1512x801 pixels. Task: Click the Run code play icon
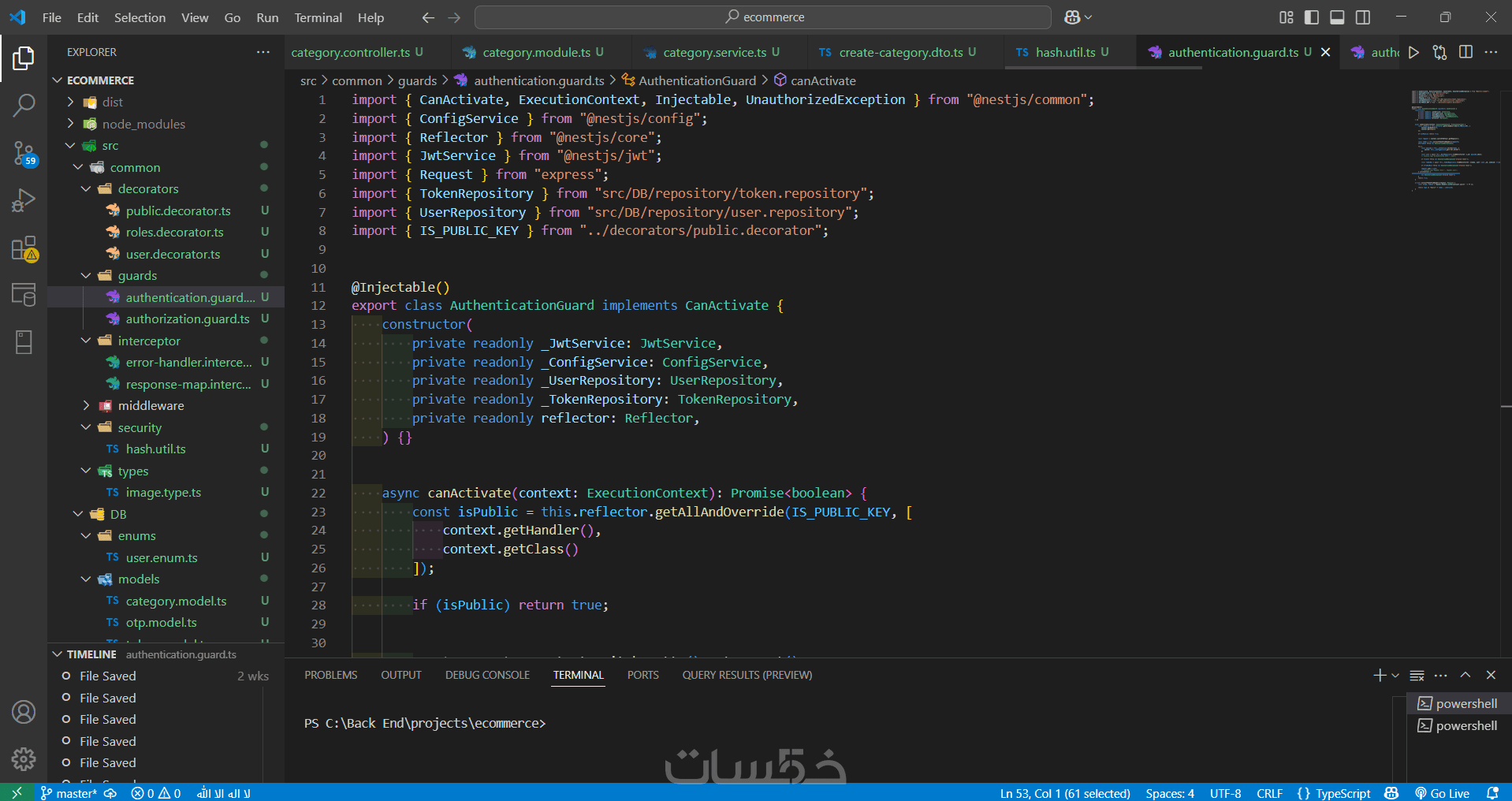tap(1413, 52)
